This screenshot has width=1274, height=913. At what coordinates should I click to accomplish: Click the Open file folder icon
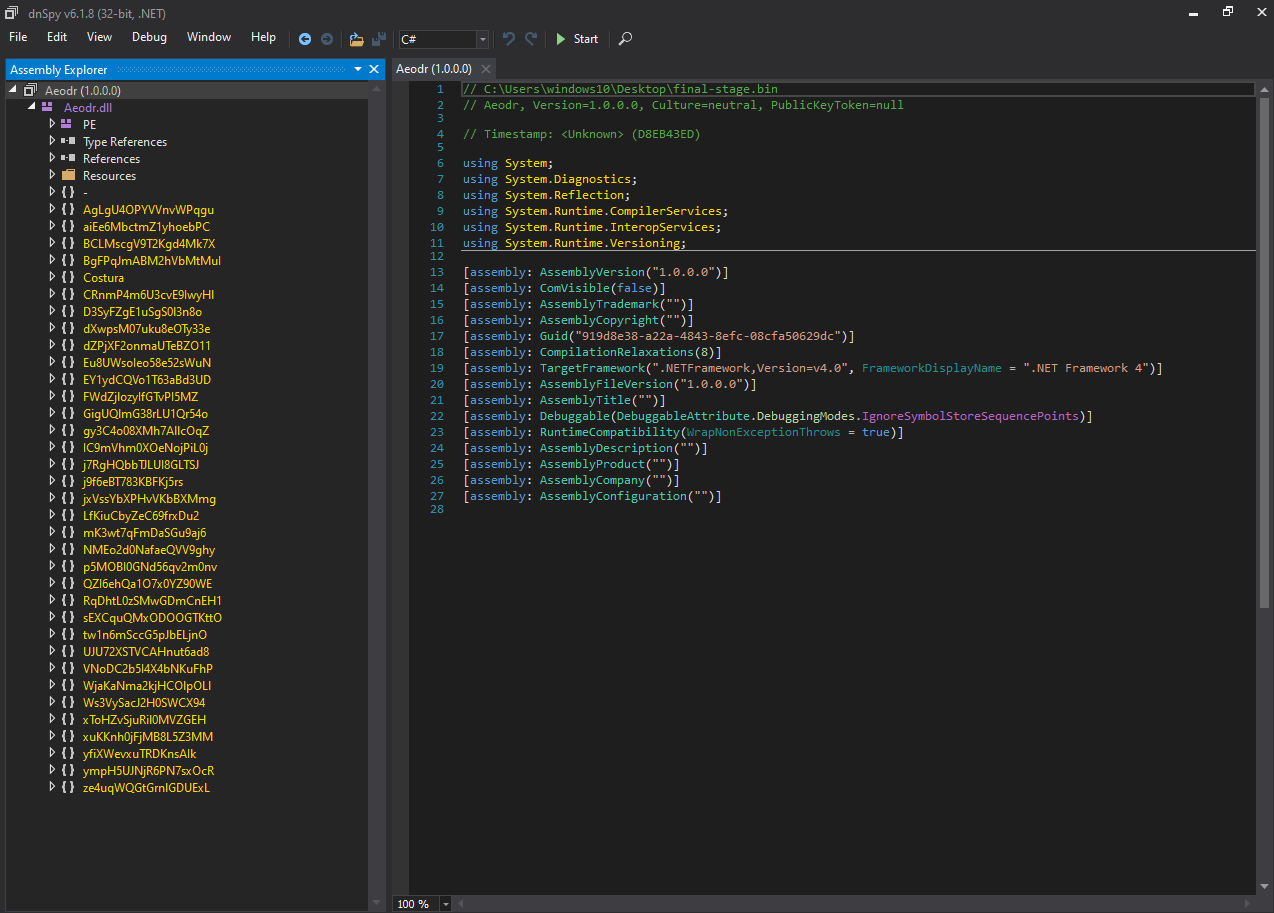coord(356,39)
